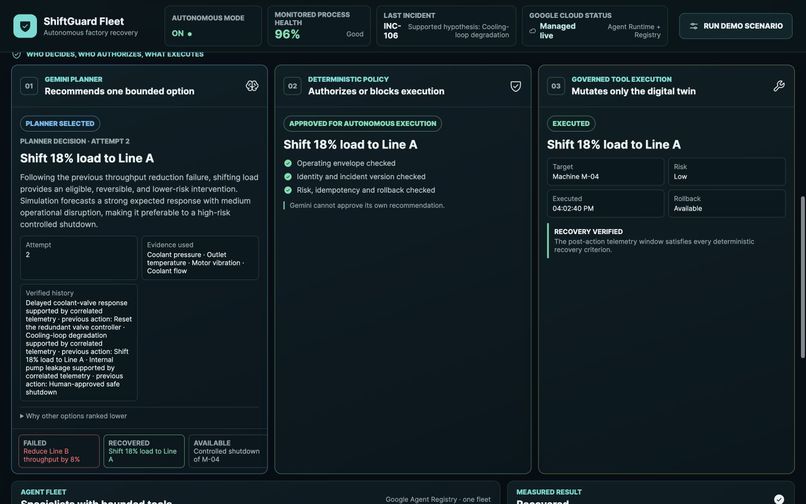Click the Risk Low field

pyautogui.click(x=727, y=172)
